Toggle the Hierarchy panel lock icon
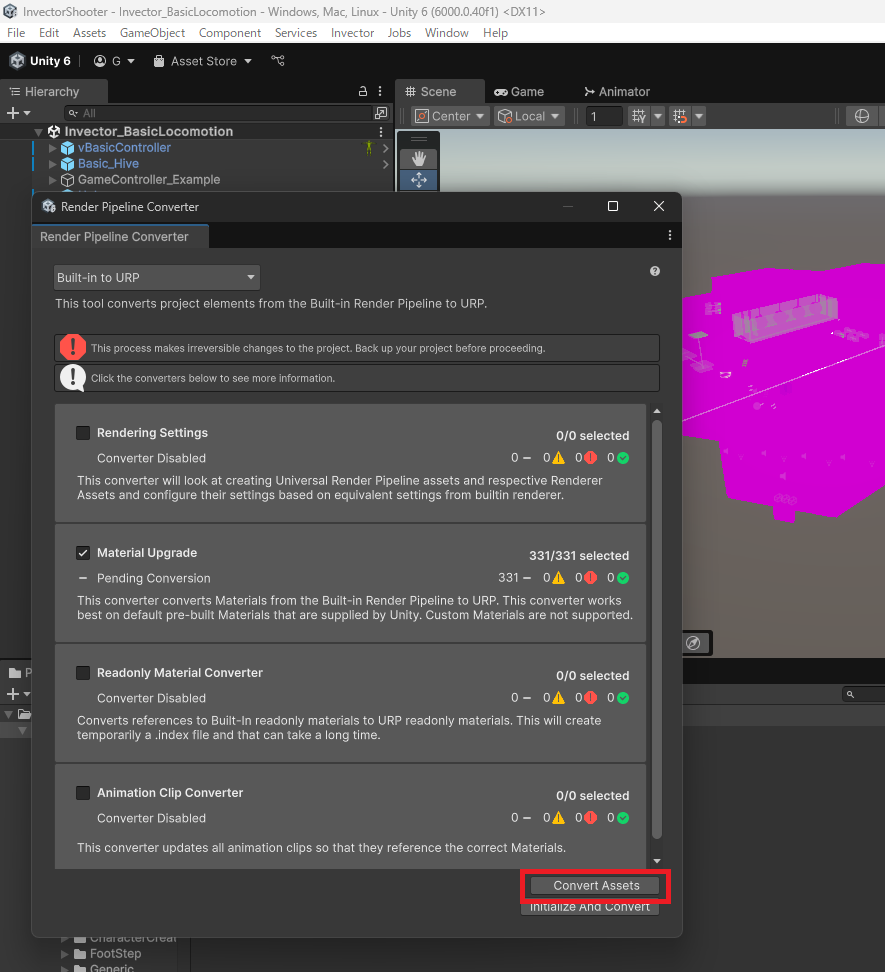Image resolution: width=885 pixels, height=972 pixels. (363, 91)
